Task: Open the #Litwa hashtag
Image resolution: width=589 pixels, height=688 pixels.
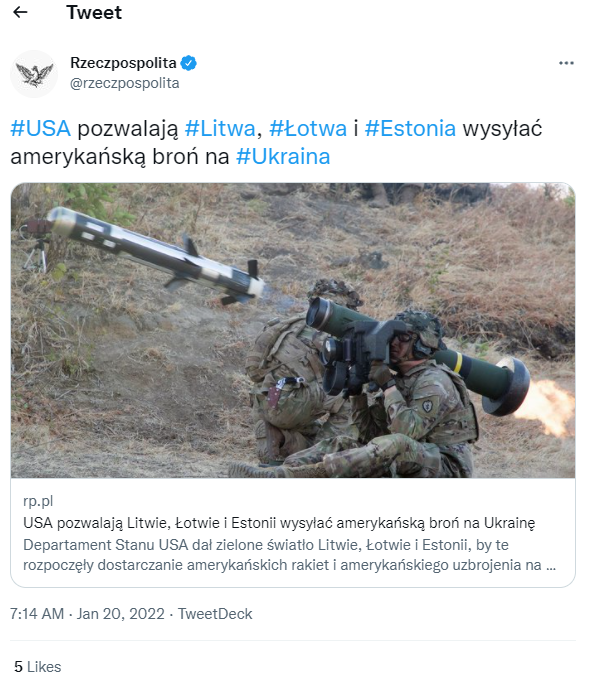Action: point(220,129)
